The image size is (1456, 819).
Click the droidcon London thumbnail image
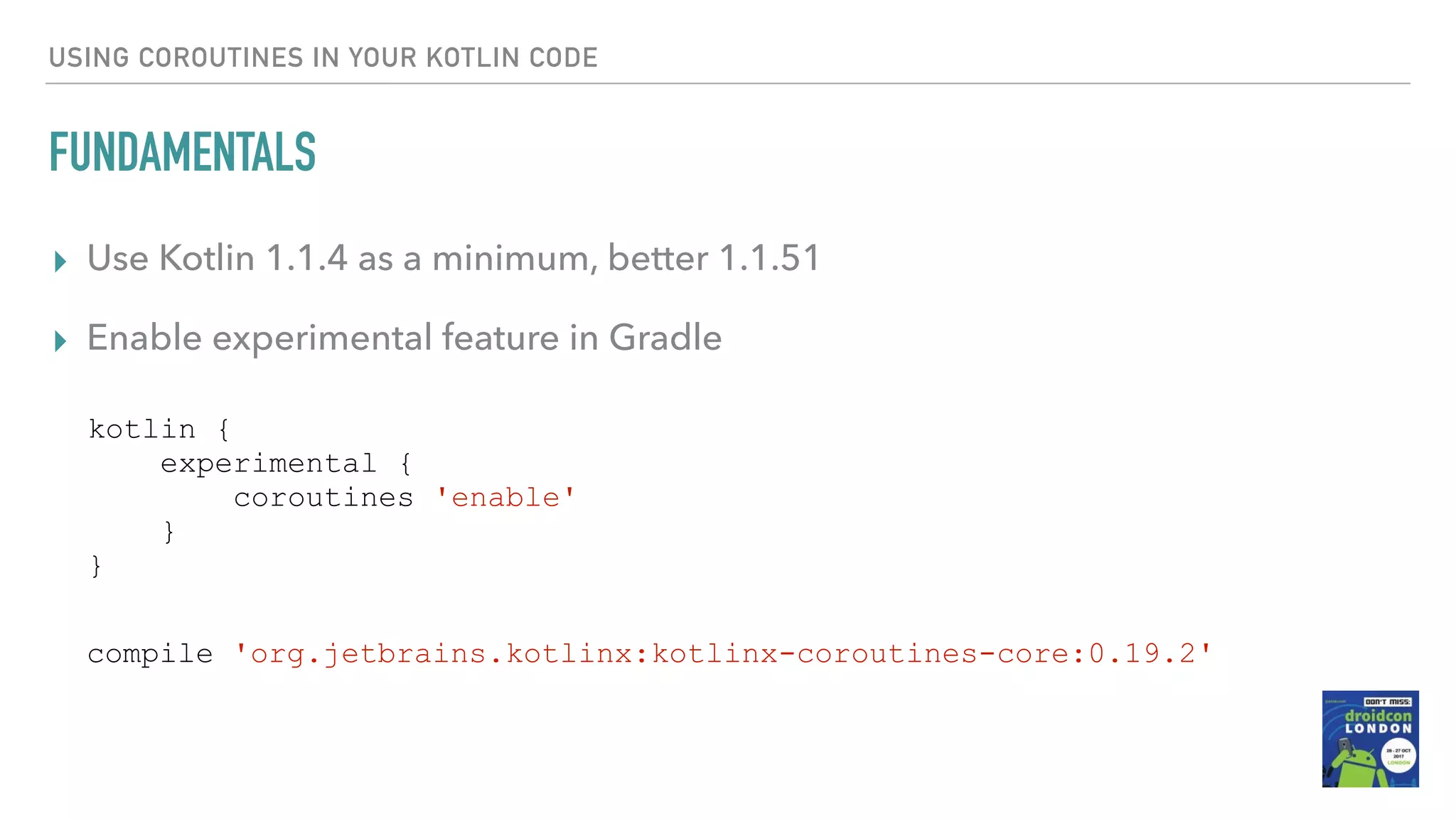1370,739
